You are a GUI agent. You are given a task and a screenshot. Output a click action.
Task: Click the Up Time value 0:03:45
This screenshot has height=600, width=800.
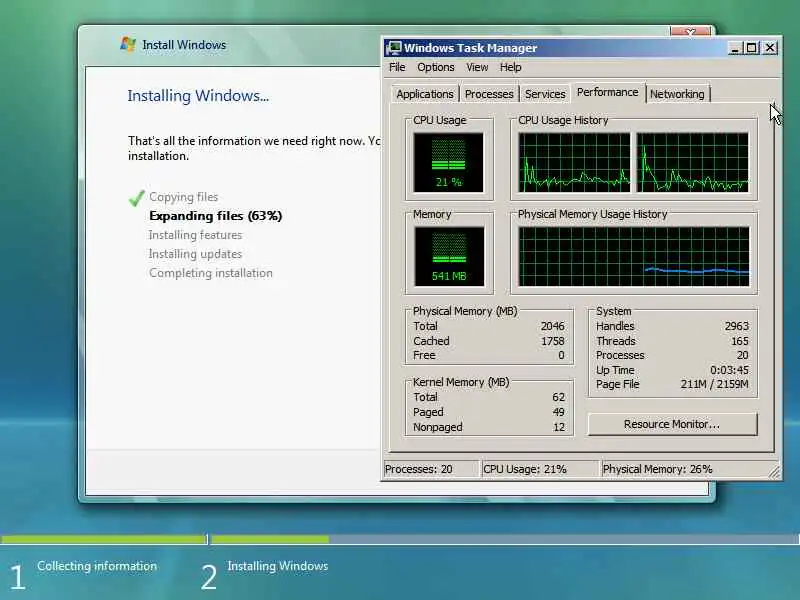(x=730, y=370)
